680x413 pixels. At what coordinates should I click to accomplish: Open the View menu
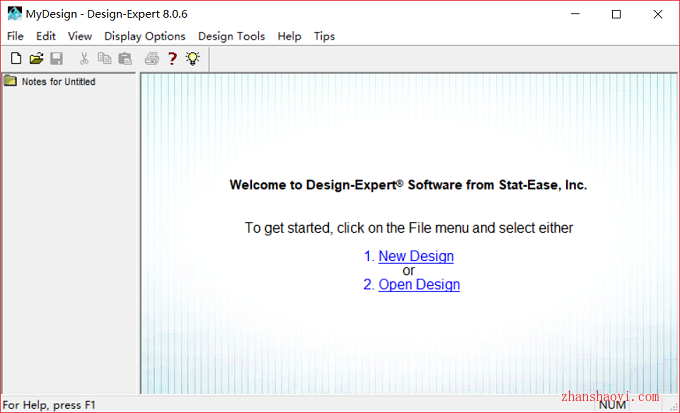(x=80, y=36)
